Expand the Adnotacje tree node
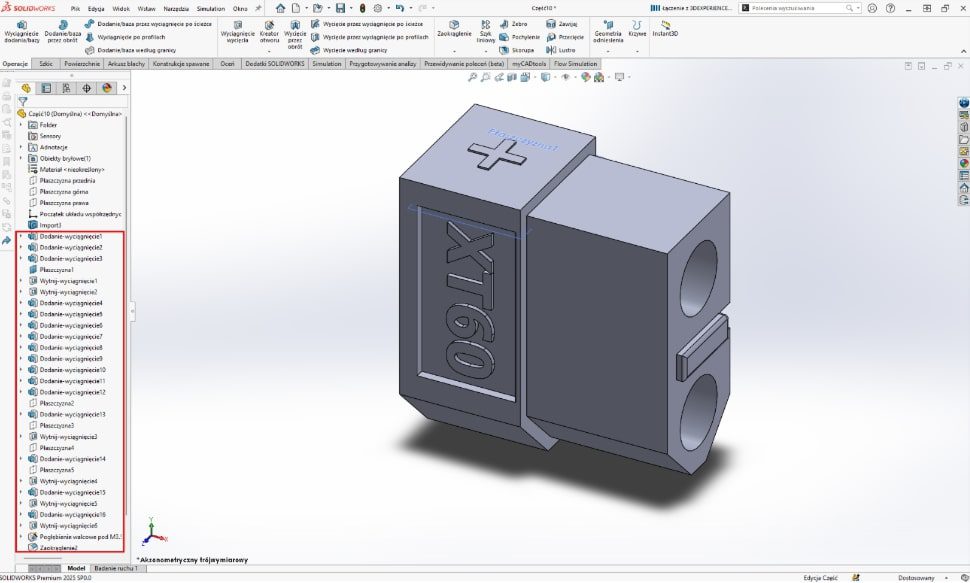 (x=20, y=147)
